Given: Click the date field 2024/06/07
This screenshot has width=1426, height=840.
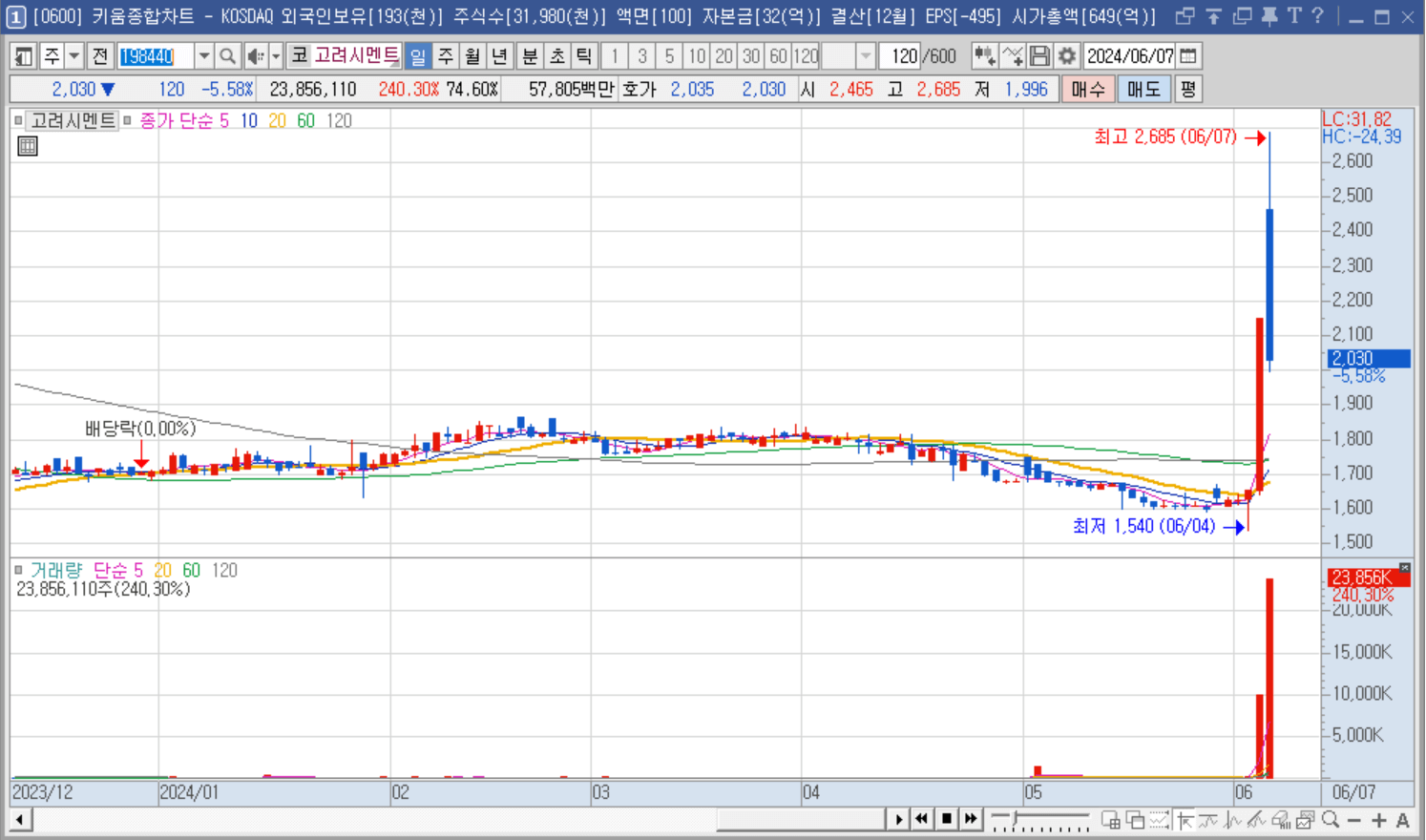Looking at the screenshot, I should coord(1130,56).
